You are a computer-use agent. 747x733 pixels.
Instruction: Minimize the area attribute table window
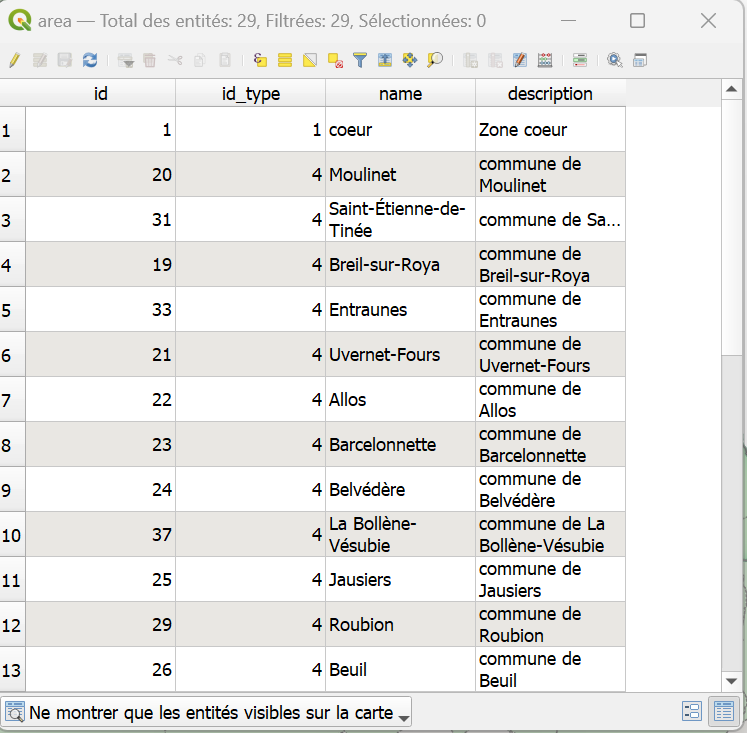[568, 21]
